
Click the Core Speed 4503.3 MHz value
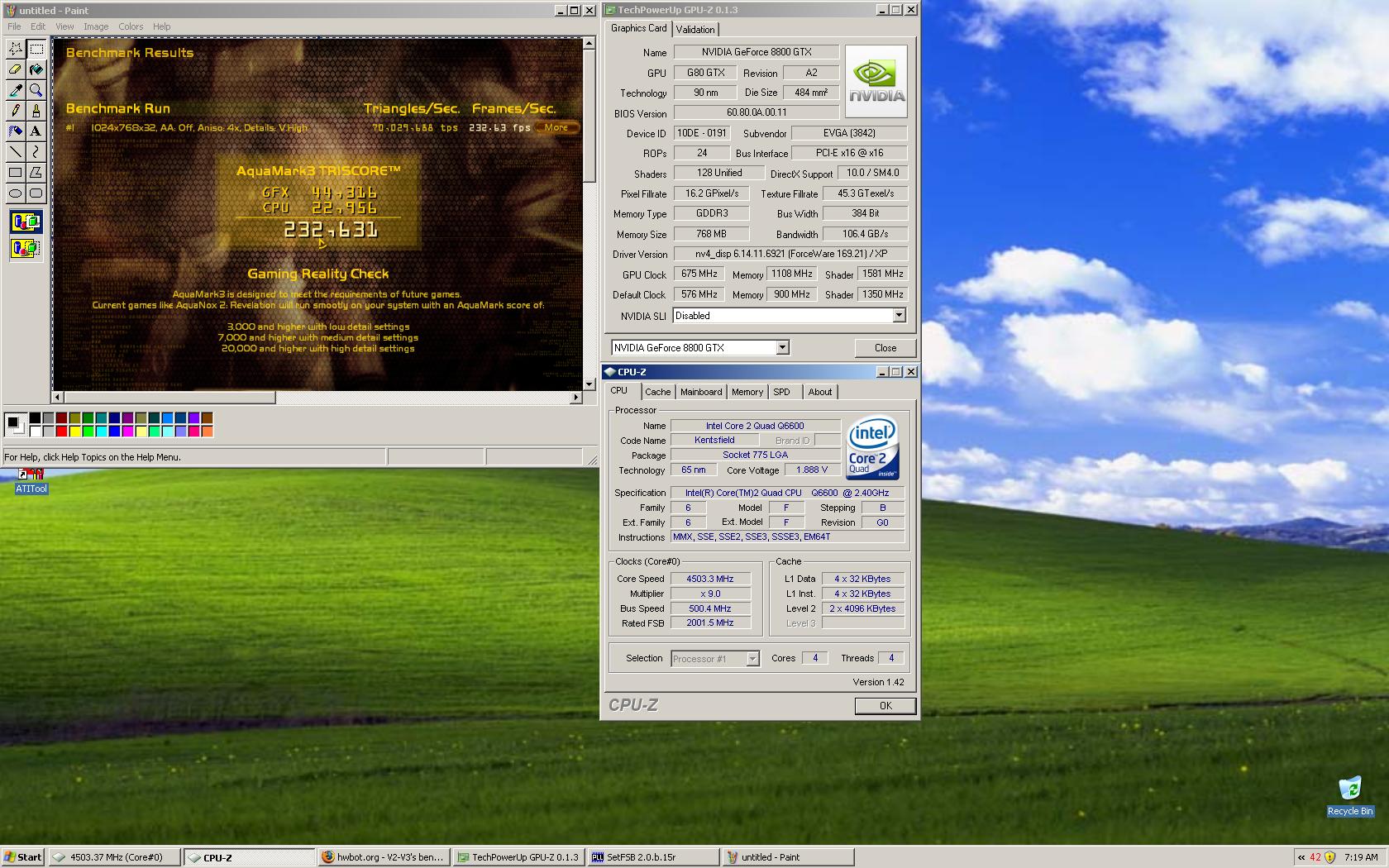(x=710, y=579)
